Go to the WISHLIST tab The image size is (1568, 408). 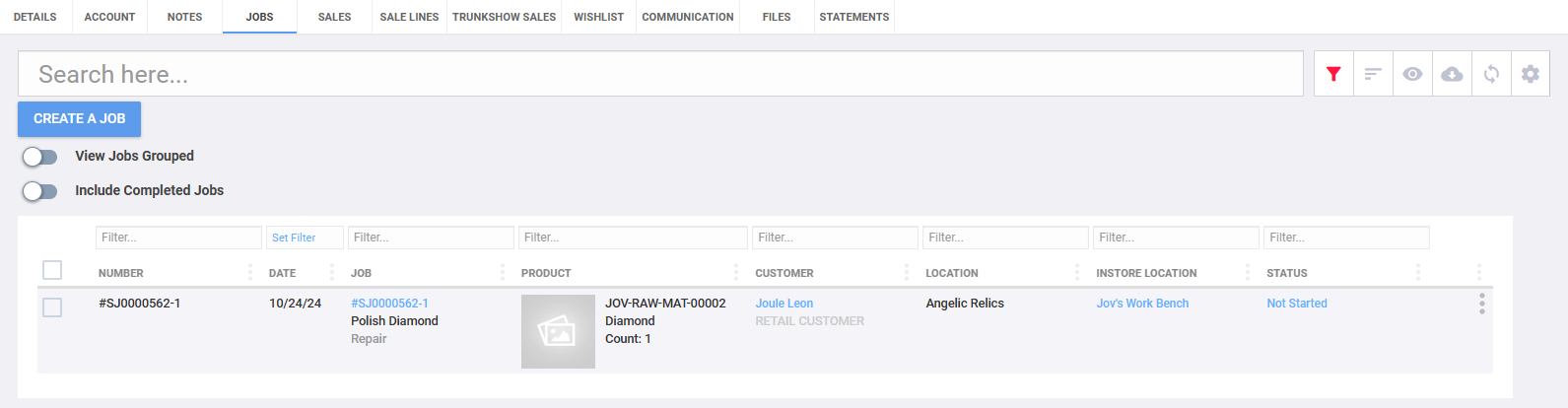[x=599, y=17]
